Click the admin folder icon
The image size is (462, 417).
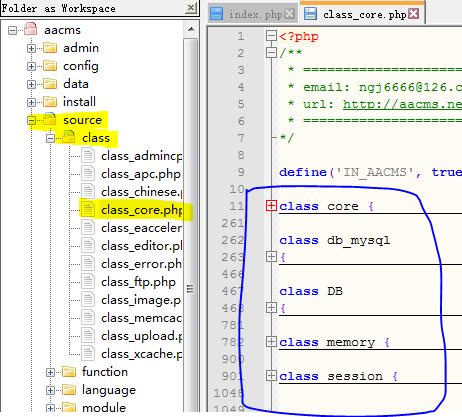pyautogui.click(x=50, y=48)
